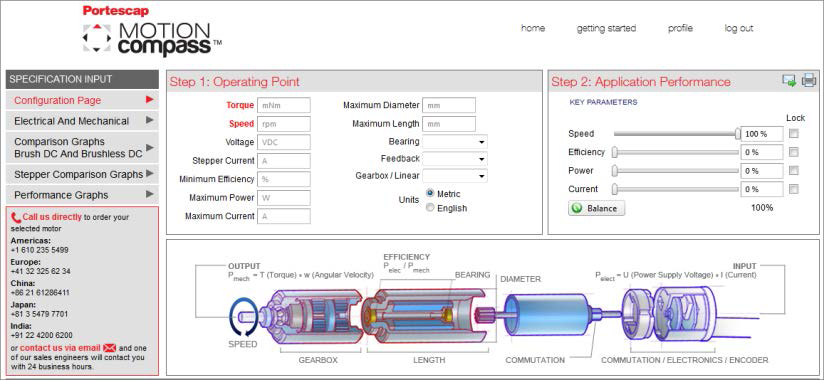824x380 pixels.
Task: Open the Feedback dropdown
Action: click(455, 159)
